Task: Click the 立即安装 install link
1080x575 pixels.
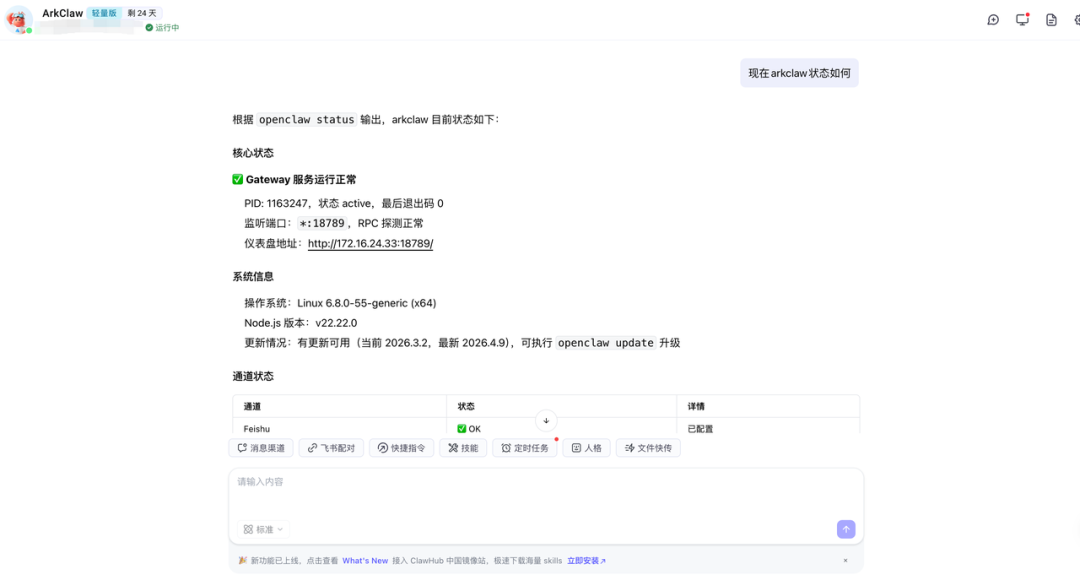Action: [586, 561]
